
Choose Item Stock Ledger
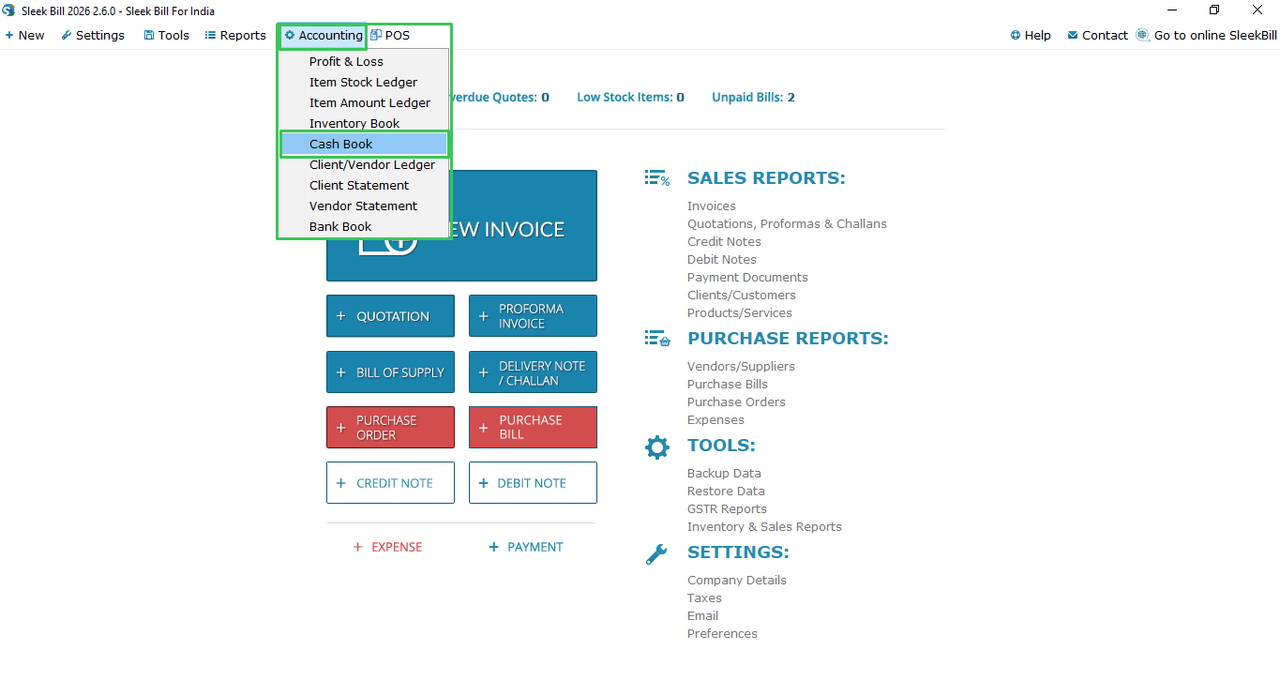364,82
